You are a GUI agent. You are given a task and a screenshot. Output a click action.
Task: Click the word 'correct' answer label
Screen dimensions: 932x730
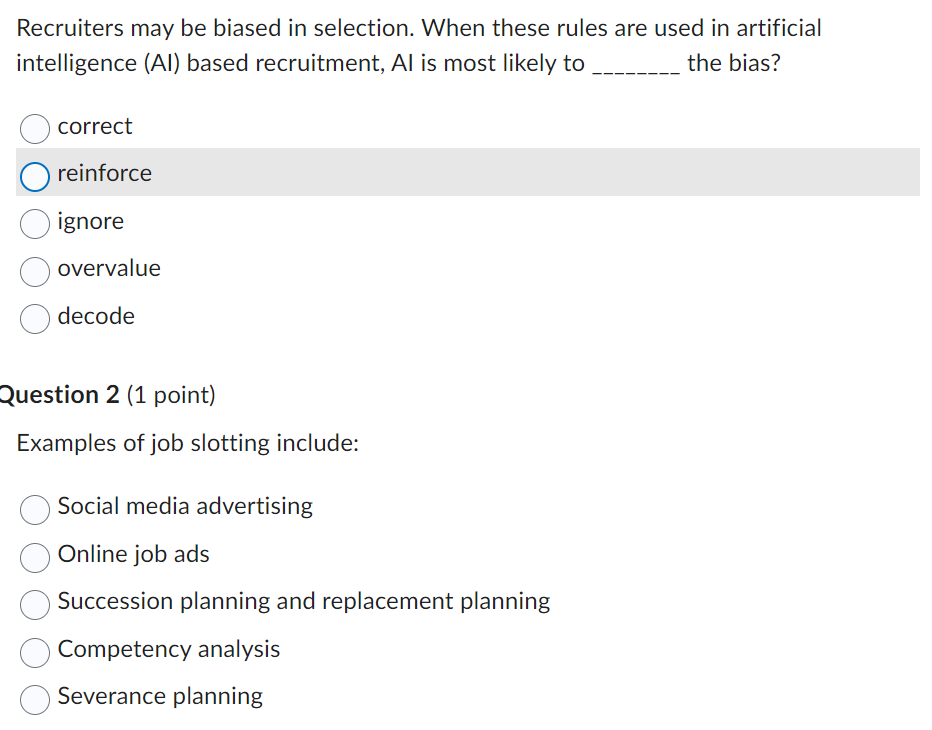click(94, 127)
